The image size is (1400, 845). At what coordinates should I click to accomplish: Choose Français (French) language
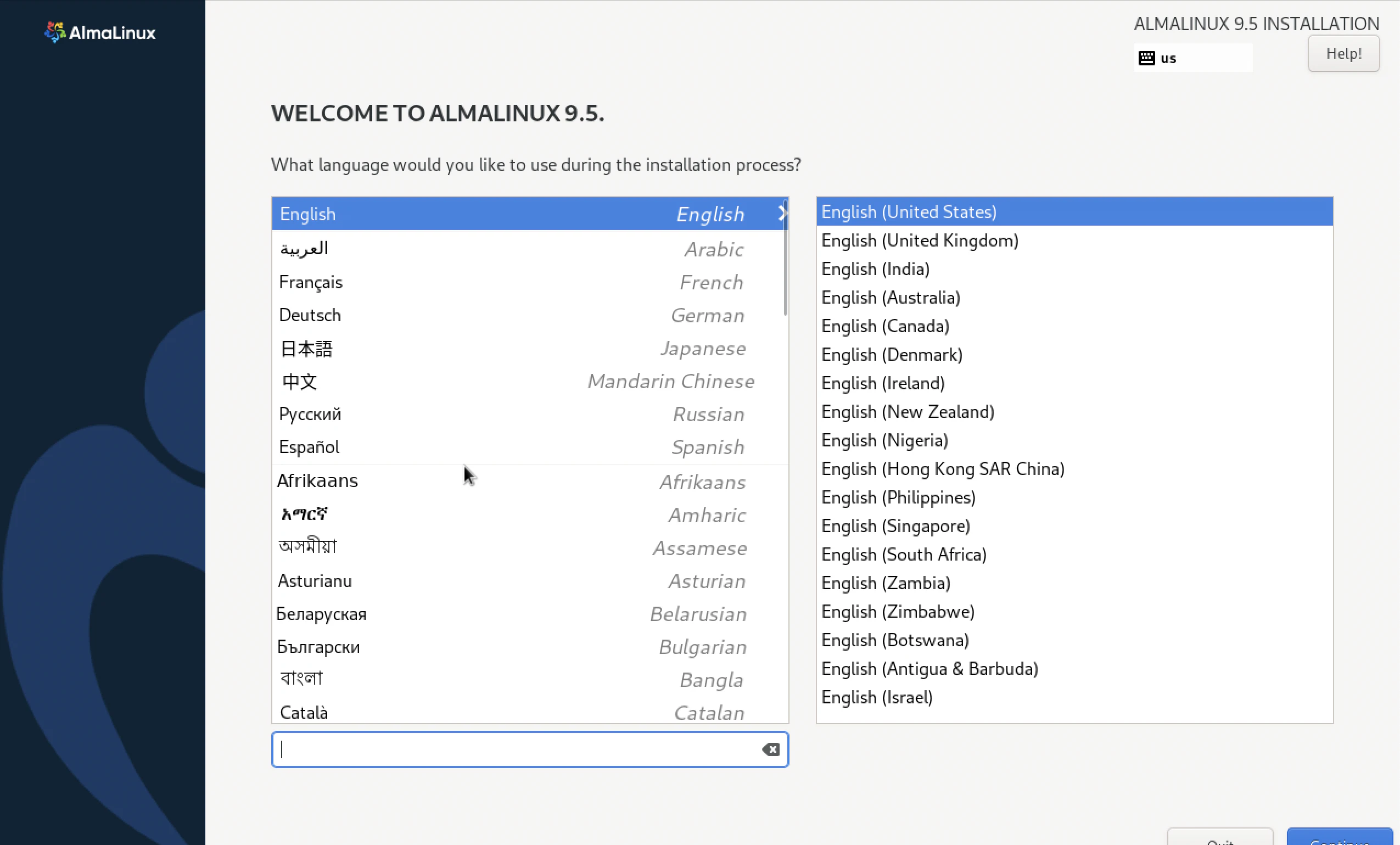click(530, 282)
